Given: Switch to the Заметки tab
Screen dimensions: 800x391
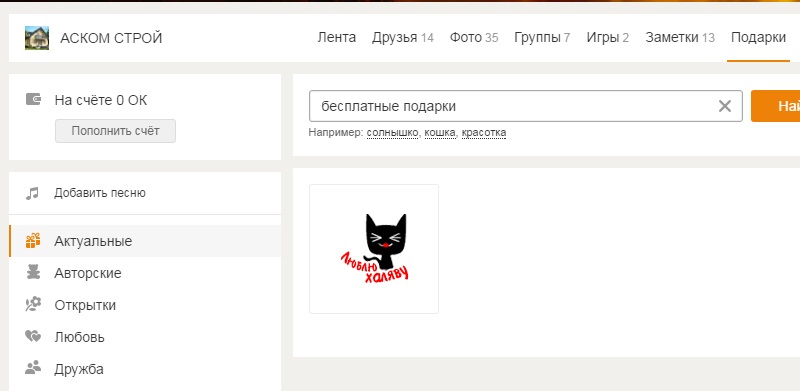Looking at the screenshot, I should click(x=680, y=38).
